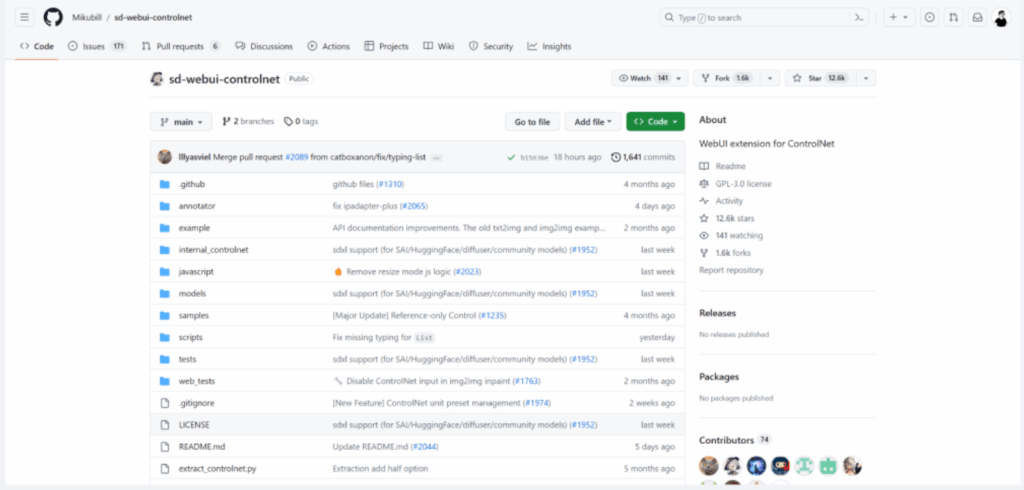Click Report repository link
Image resolution: width=1024 pixels, height=490 pixels.
731,270
